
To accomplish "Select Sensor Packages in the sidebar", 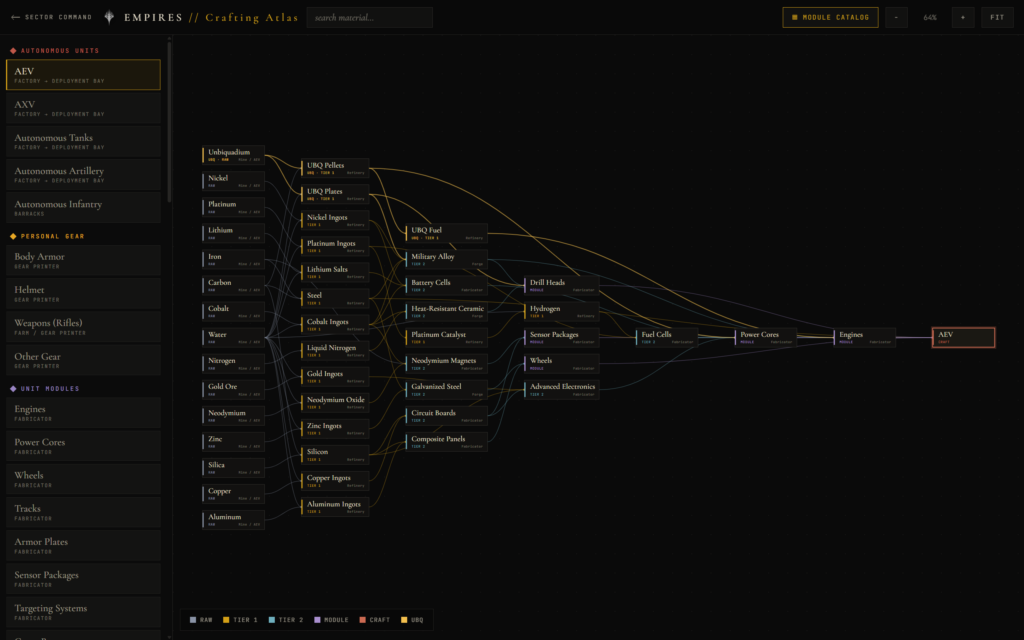I will point(83,579).
